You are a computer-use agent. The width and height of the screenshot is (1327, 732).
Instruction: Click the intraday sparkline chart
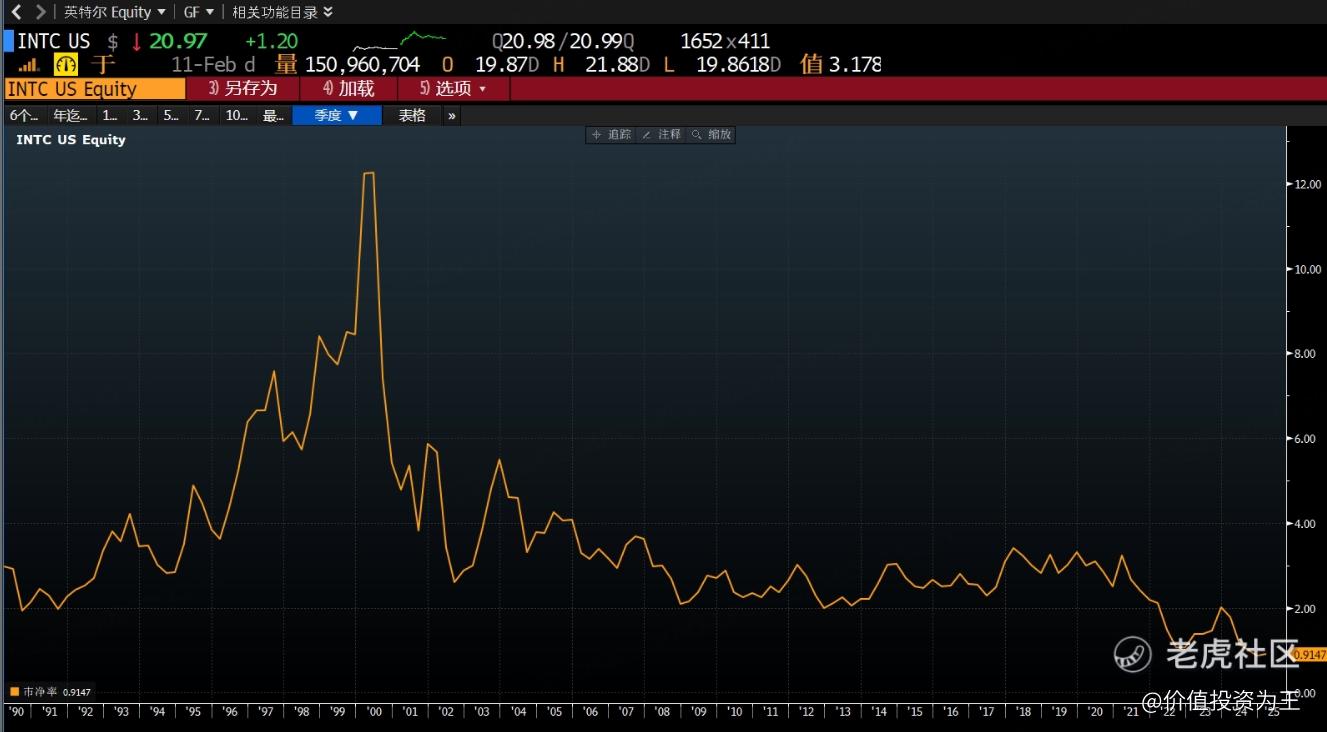click(x=399, y=42)
